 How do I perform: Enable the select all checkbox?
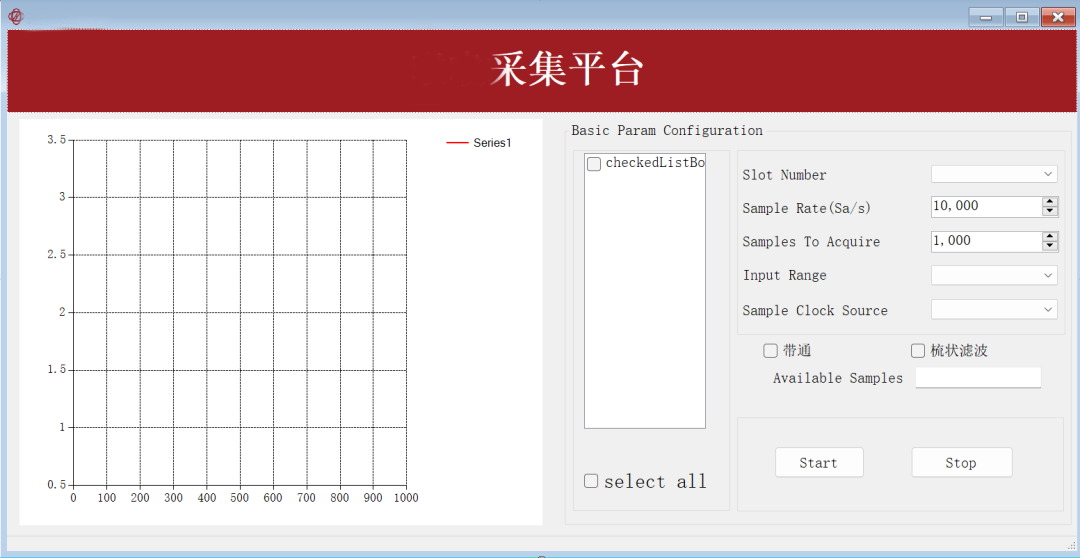(x=591, y=482)
